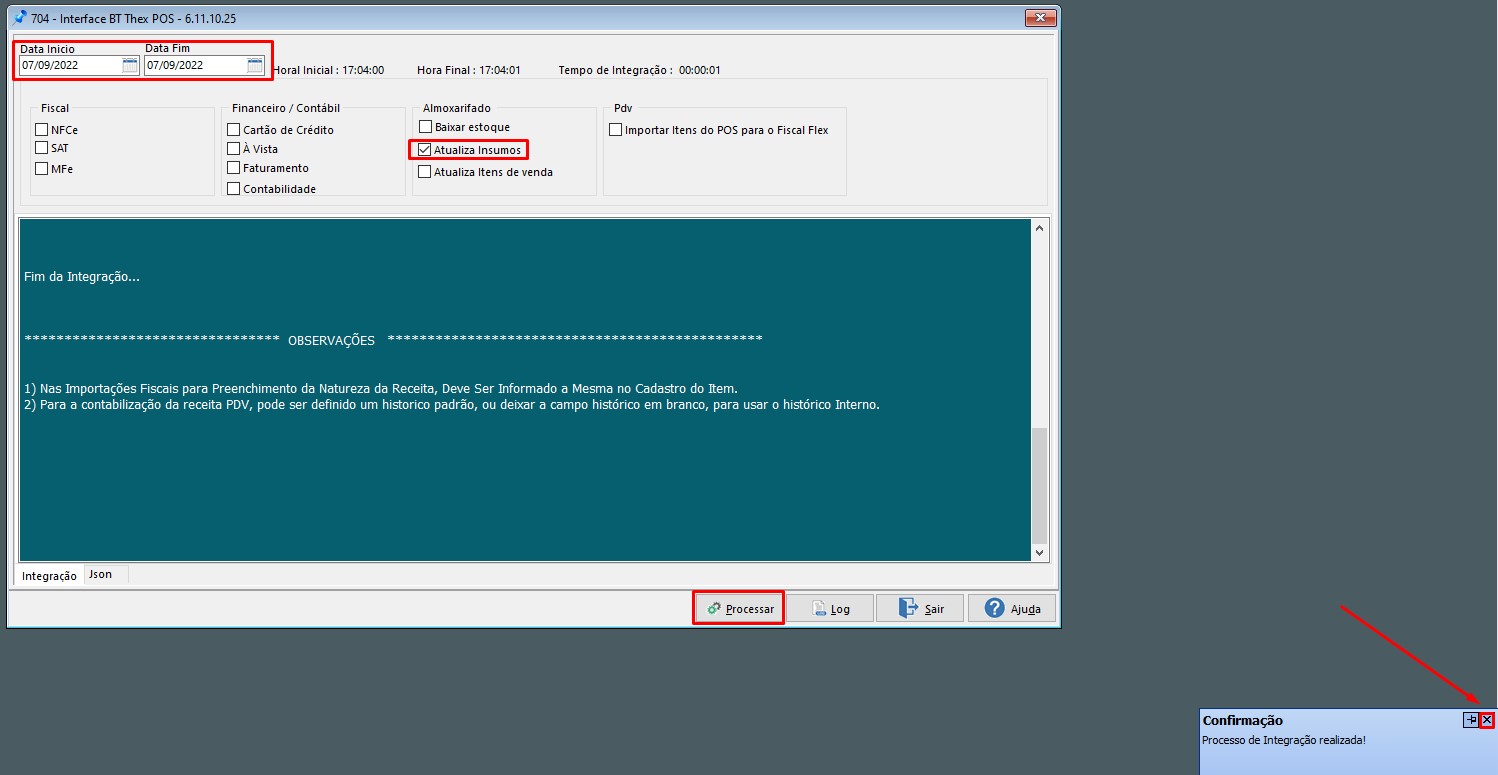This screenshot has width=1498, height=775.
Task: Enable Importar Itens do POS para o Fiscal Flex
Action: click(616, 127)
